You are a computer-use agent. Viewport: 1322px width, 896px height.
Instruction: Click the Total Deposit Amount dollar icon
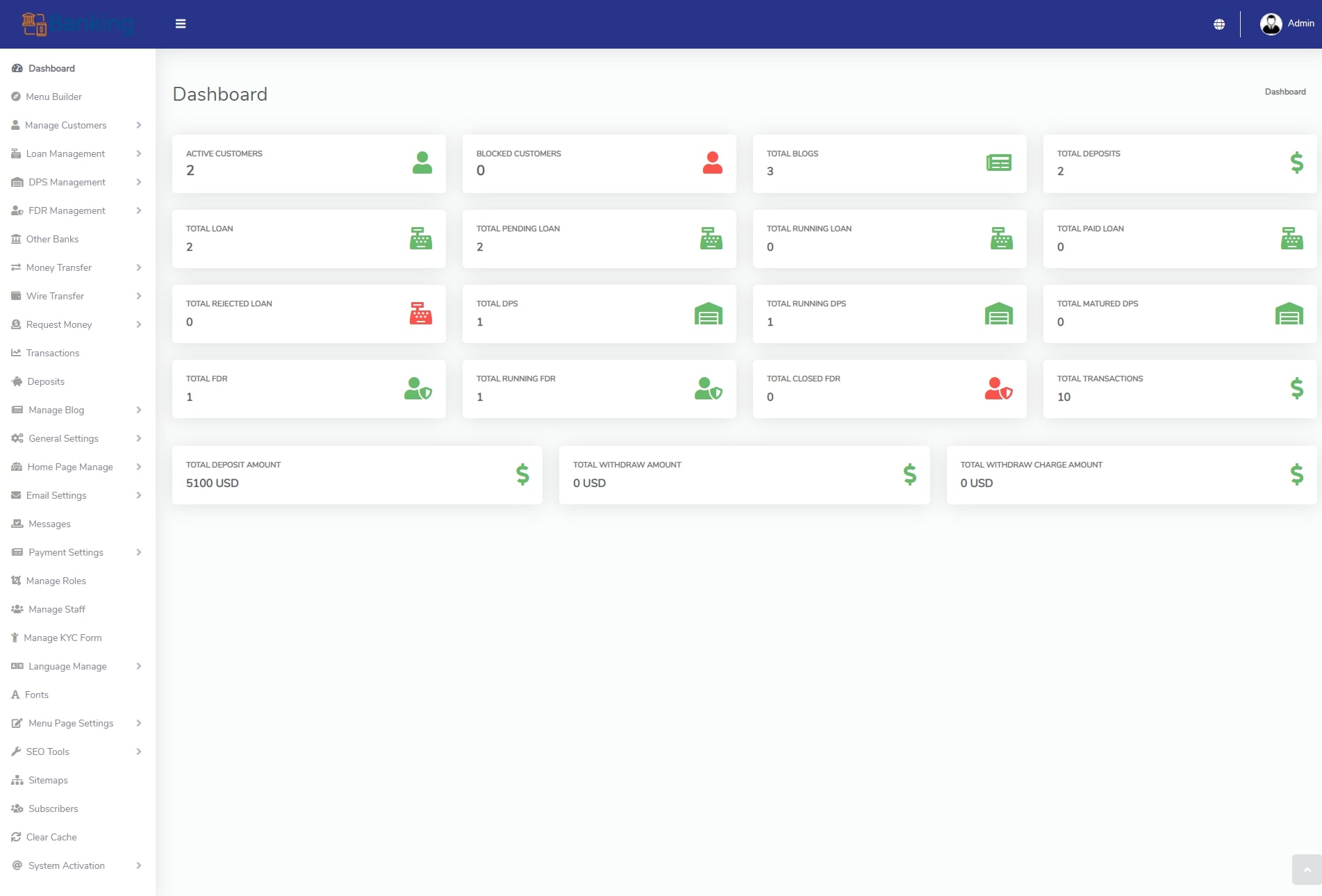pyautogui.click(x=520, y=475)
